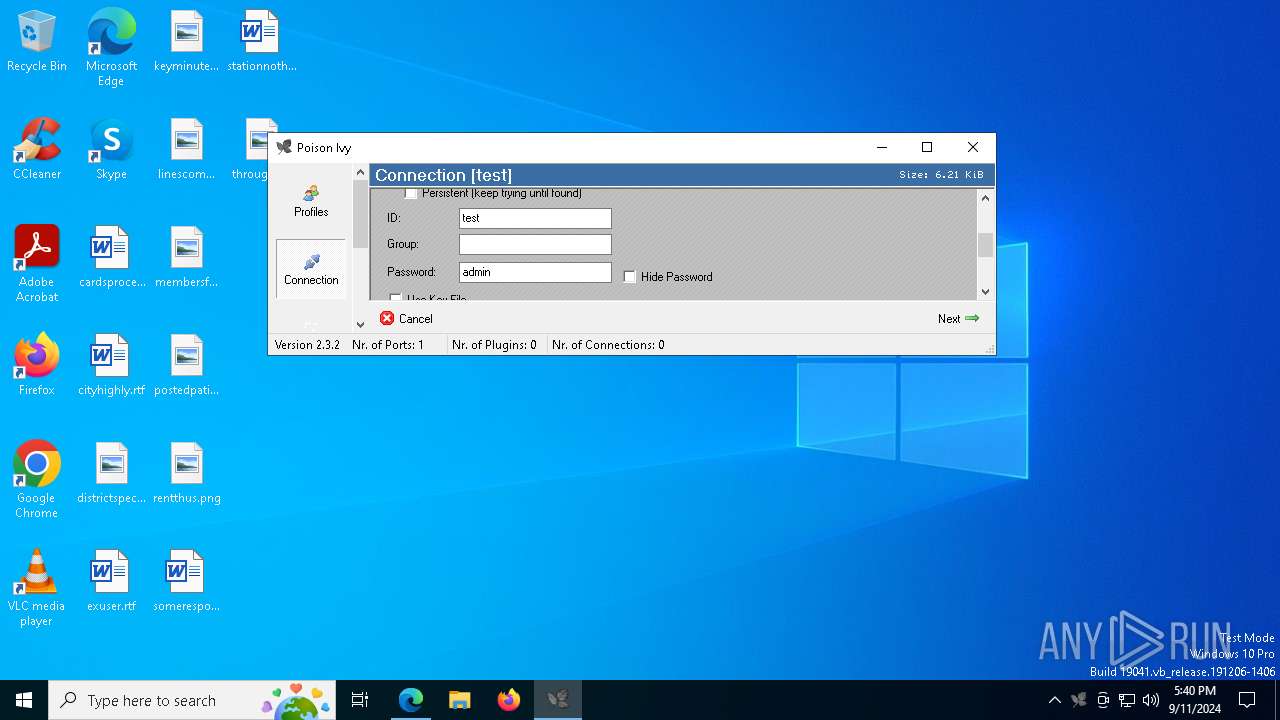Select the CCleaner desktop shortcut
This screenshot has height=720, width=1280.
point(37,149)
